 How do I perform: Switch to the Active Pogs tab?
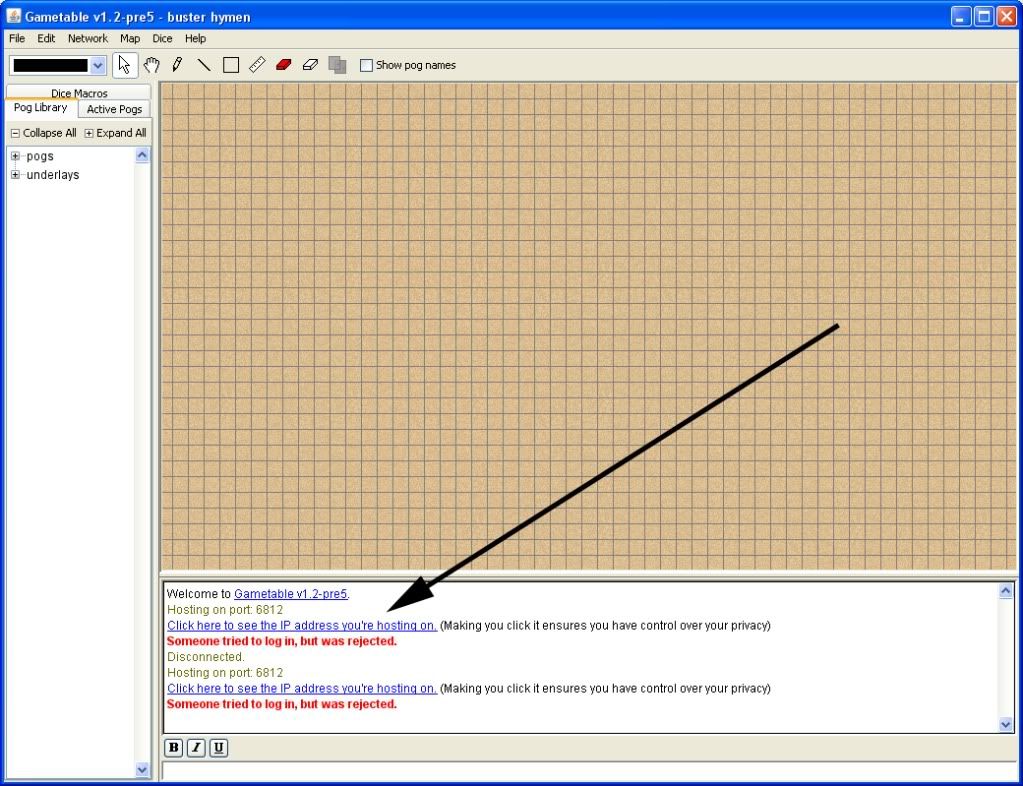pos(114,109)
